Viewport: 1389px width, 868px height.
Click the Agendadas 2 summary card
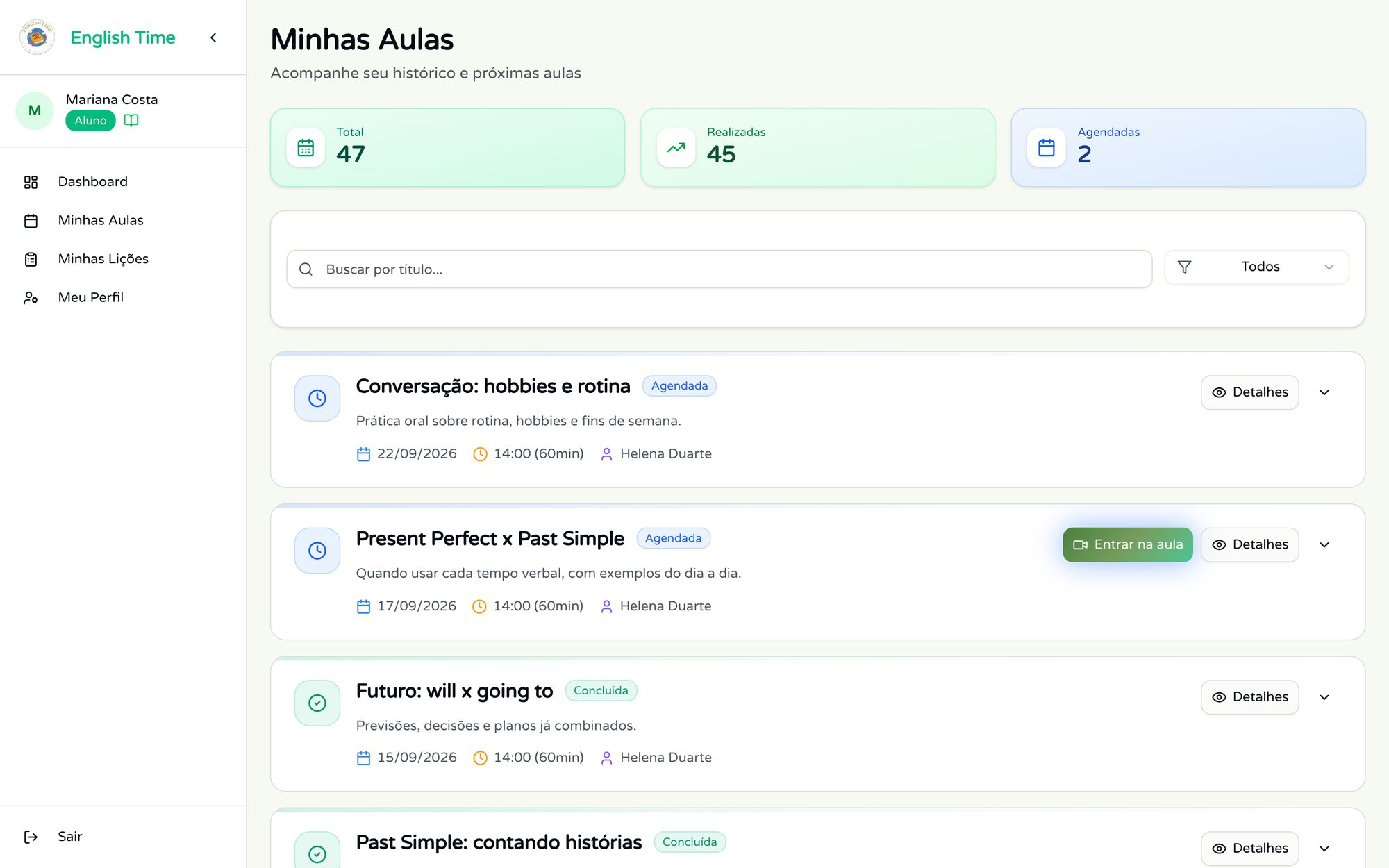click(1188, 147)
